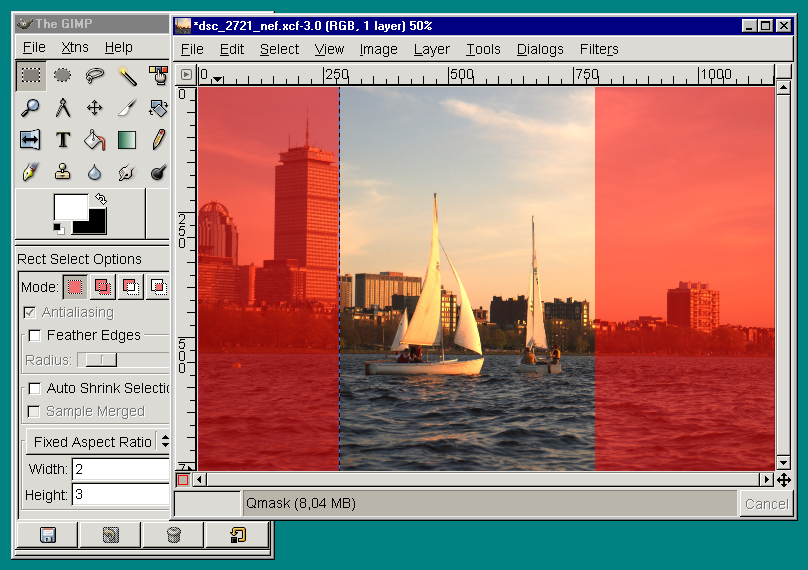Select the Move tool
Image resolution: width=808 pixels, height=570 pixels.
tap(94, 108)
